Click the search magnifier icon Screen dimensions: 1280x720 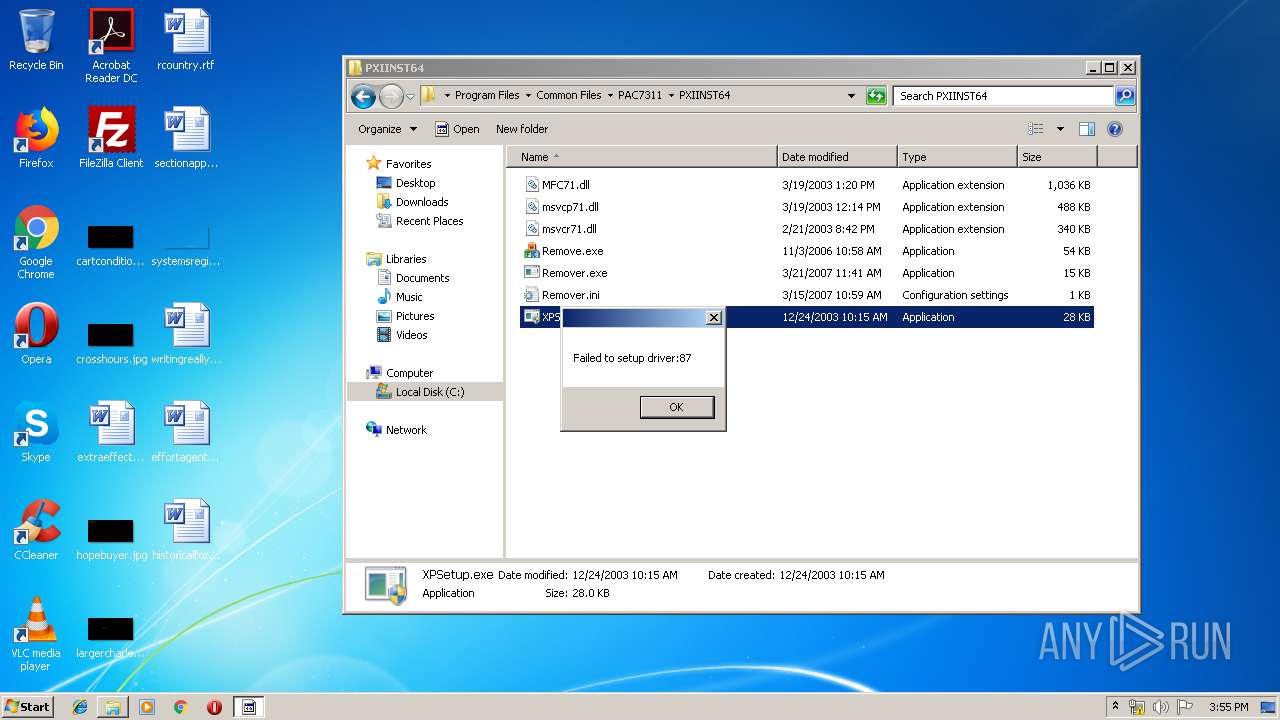(x=1125, y=96)
